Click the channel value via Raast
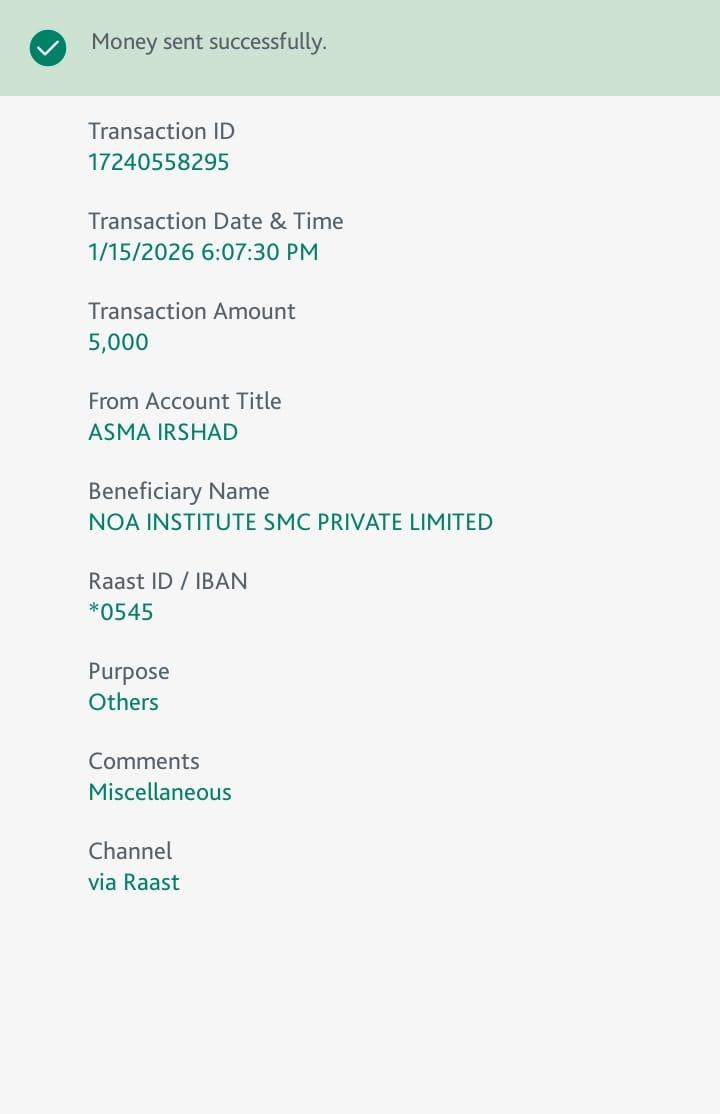The image size is (720, 1114). click(x=133, y=882)
